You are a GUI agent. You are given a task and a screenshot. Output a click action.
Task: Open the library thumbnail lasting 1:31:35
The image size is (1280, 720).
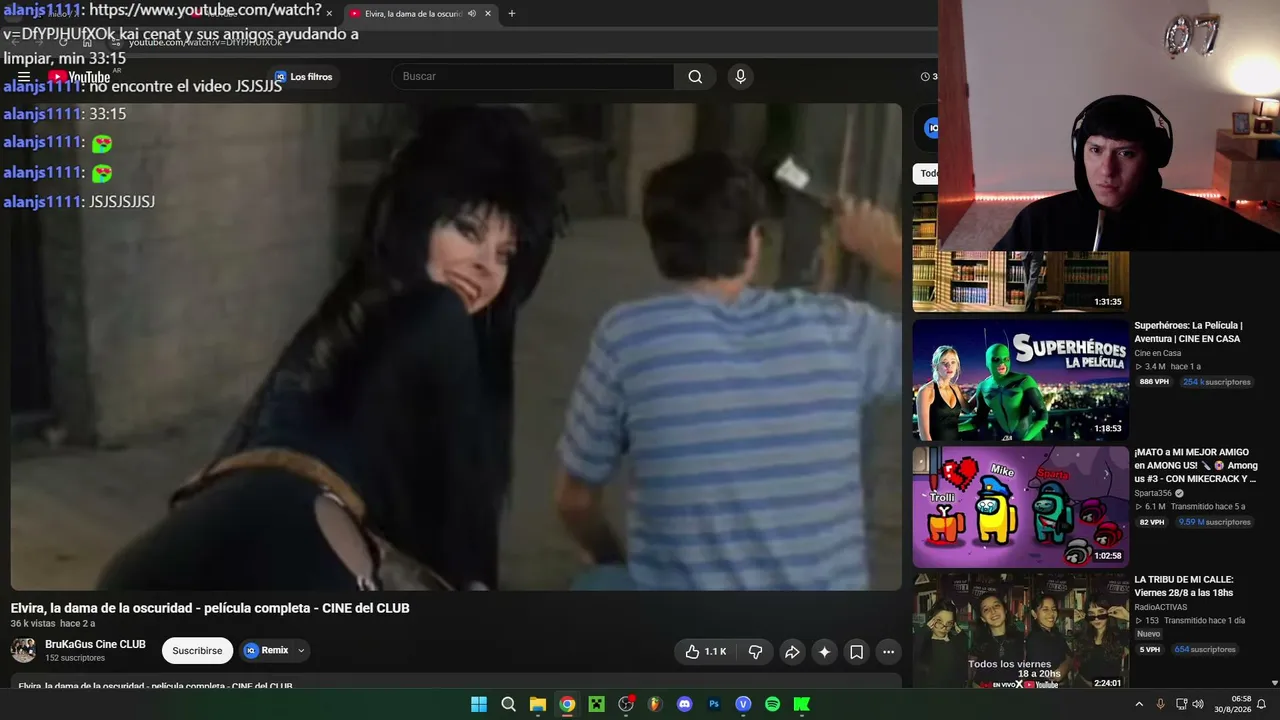pyautogui.click(x=1020, y=281)
